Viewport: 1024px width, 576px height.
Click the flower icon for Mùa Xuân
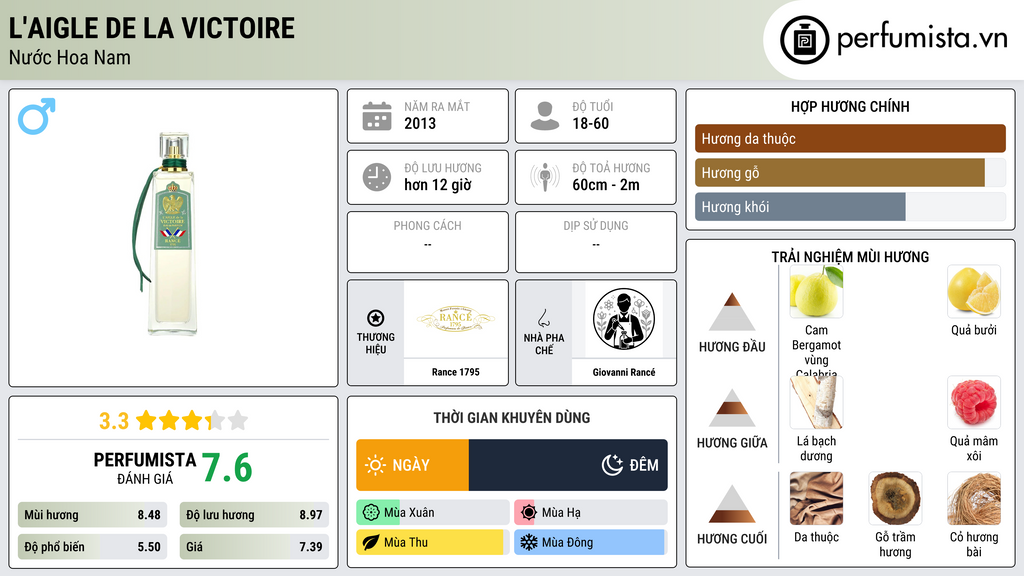[371, 513]
